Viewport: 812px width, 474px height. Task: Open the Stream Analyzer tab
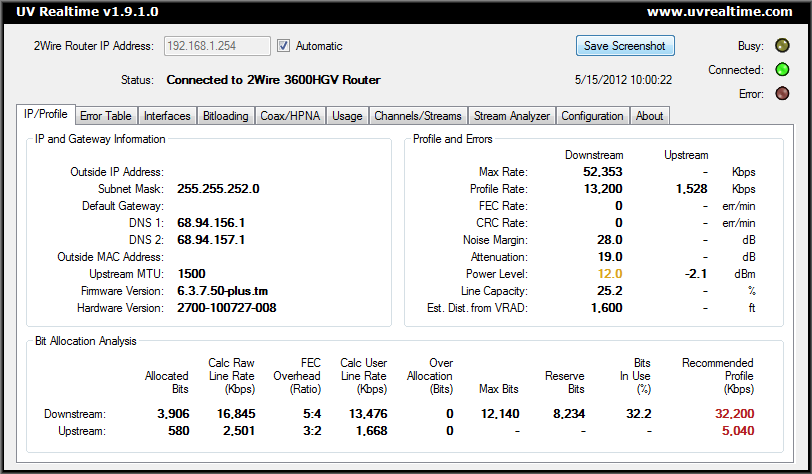511,116
